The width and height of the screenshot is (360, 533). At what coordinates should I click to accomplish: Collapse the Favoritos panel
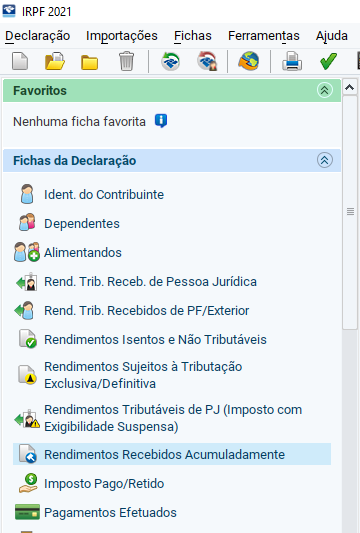325,90
